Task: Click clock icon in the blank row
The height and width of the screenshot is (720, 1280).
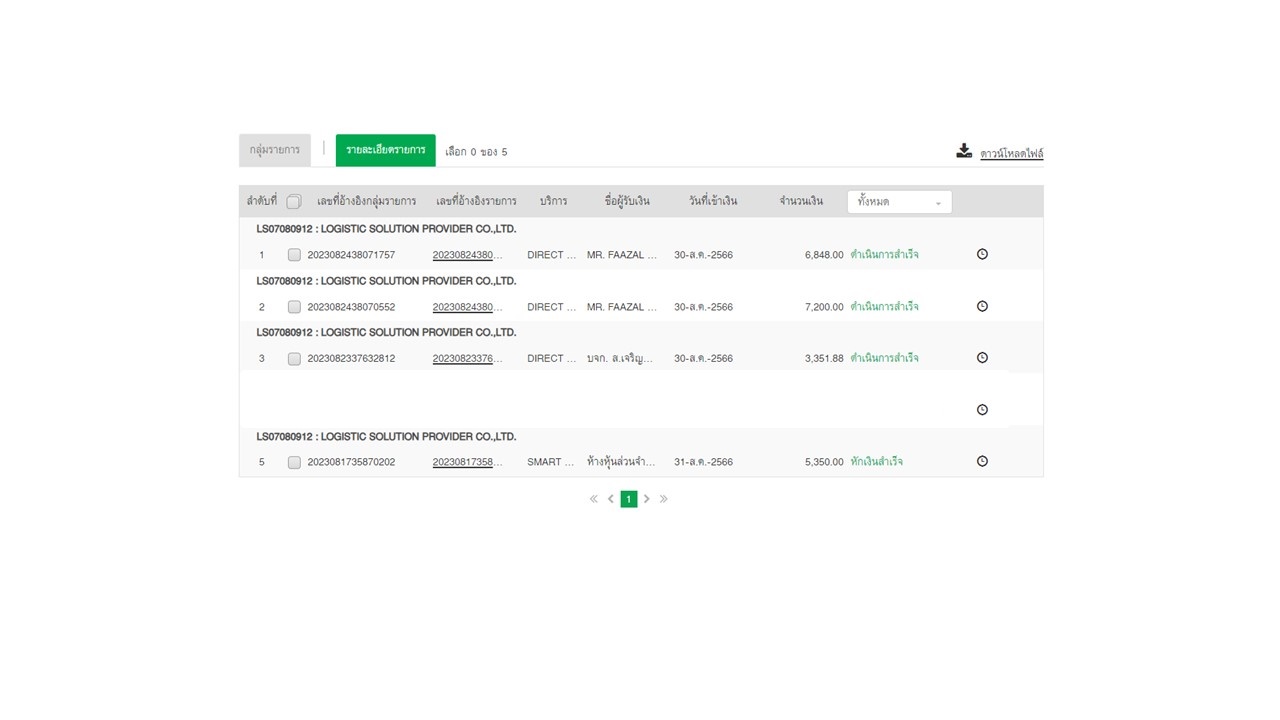Action: tap(982, 410)
